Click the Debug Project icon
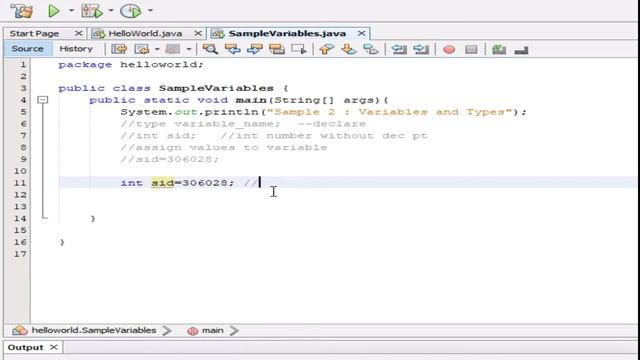Image resolution: width=640 pixels, height=360 pixels. 91,11
